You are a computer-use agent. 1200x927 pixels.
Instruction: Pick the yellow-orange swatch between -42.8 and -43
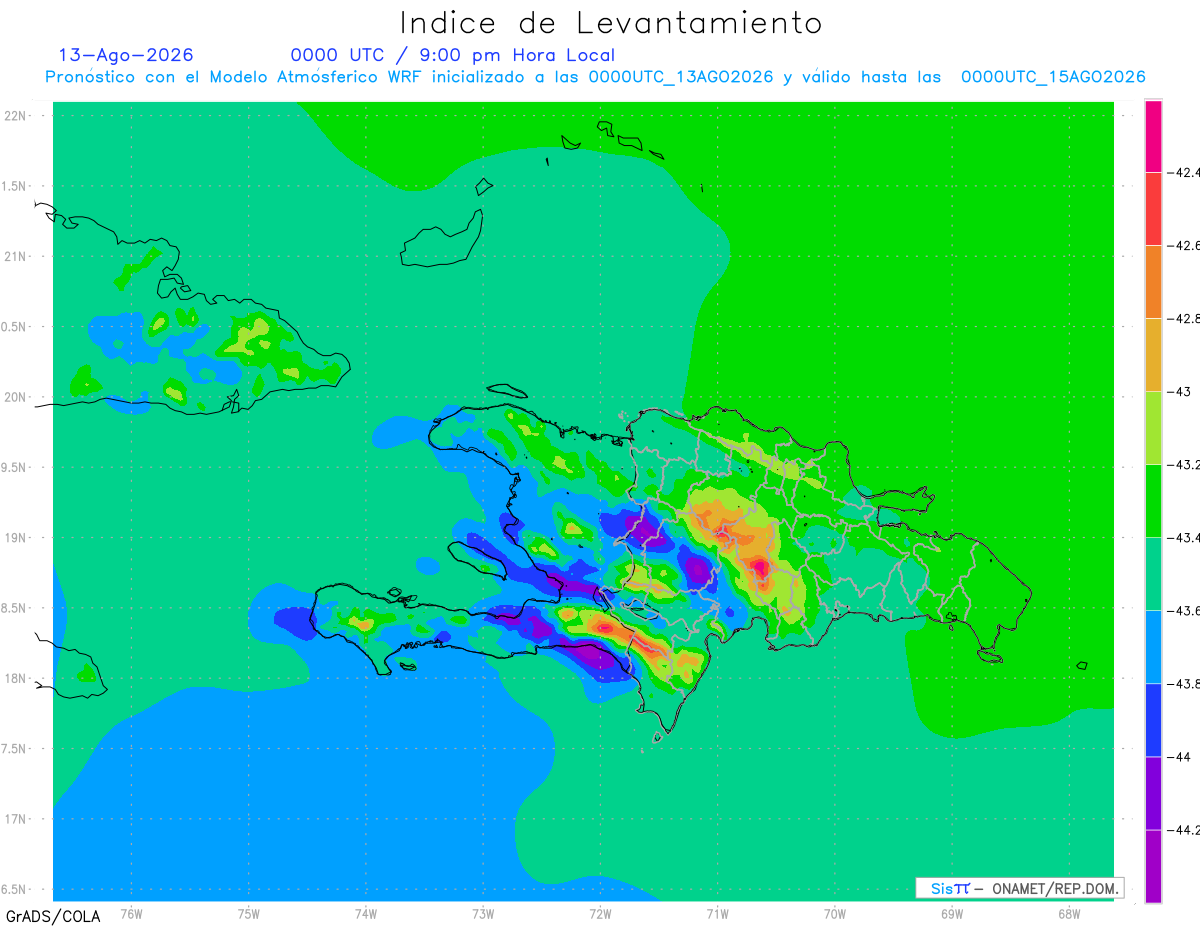click(1154, 355)
